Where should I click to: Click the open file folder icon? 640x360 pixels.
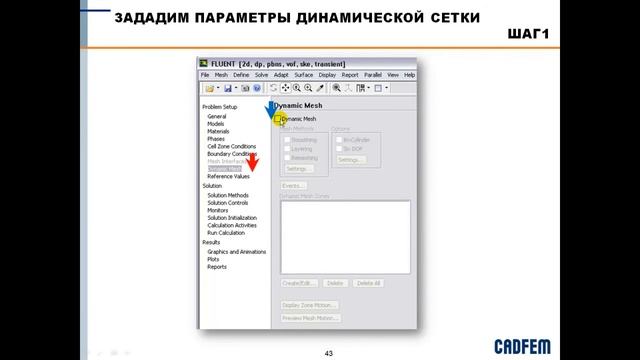point(209,88)
